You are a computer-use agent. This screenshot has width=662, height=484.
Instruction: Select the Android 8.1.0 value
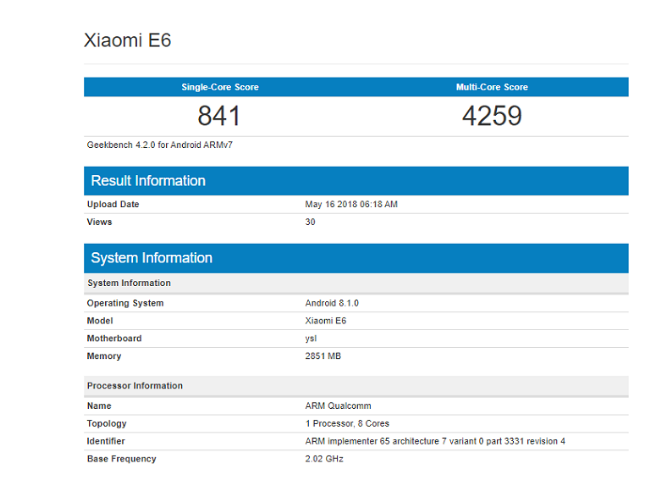(x=332, y=303)
